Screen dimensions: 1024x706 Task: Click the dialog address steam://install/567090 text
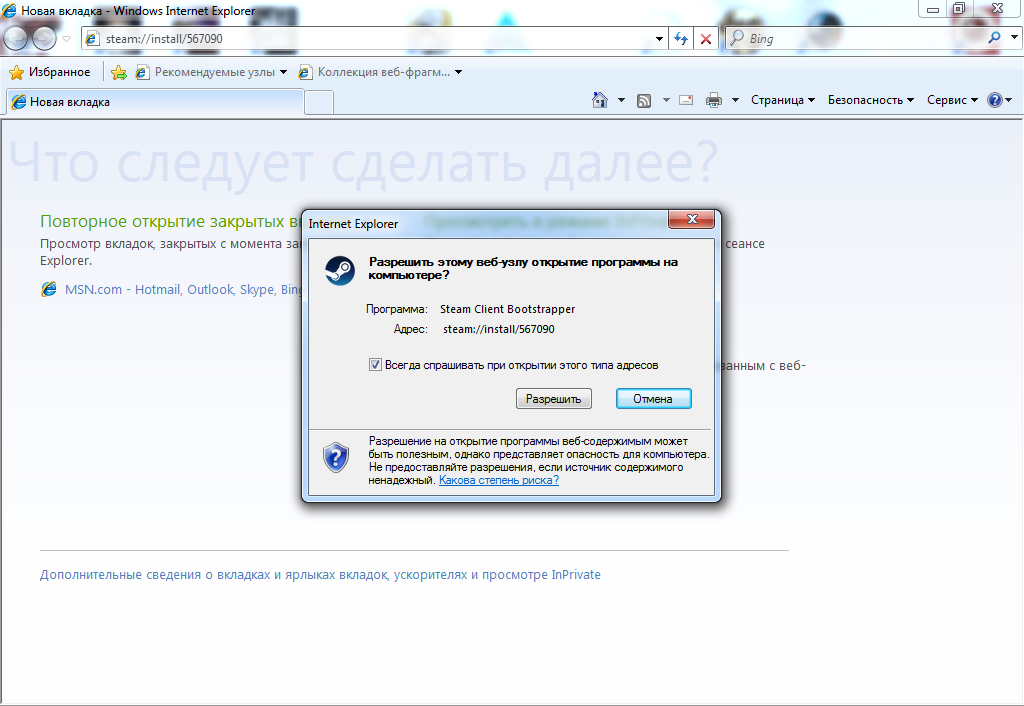click(499, 329)
